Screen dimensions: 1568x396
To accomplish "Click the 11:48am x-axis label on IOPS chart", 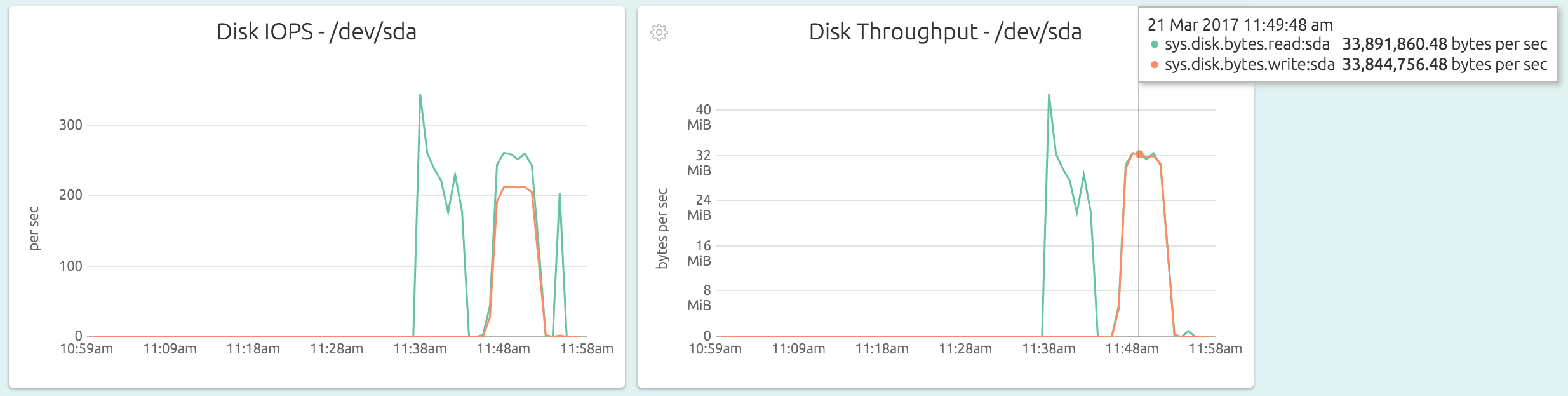I will (504, 349).
